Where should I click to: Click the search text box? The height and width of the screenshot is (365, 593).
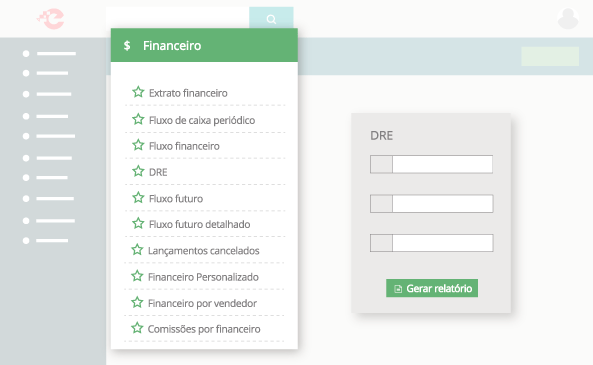[177, 17]
